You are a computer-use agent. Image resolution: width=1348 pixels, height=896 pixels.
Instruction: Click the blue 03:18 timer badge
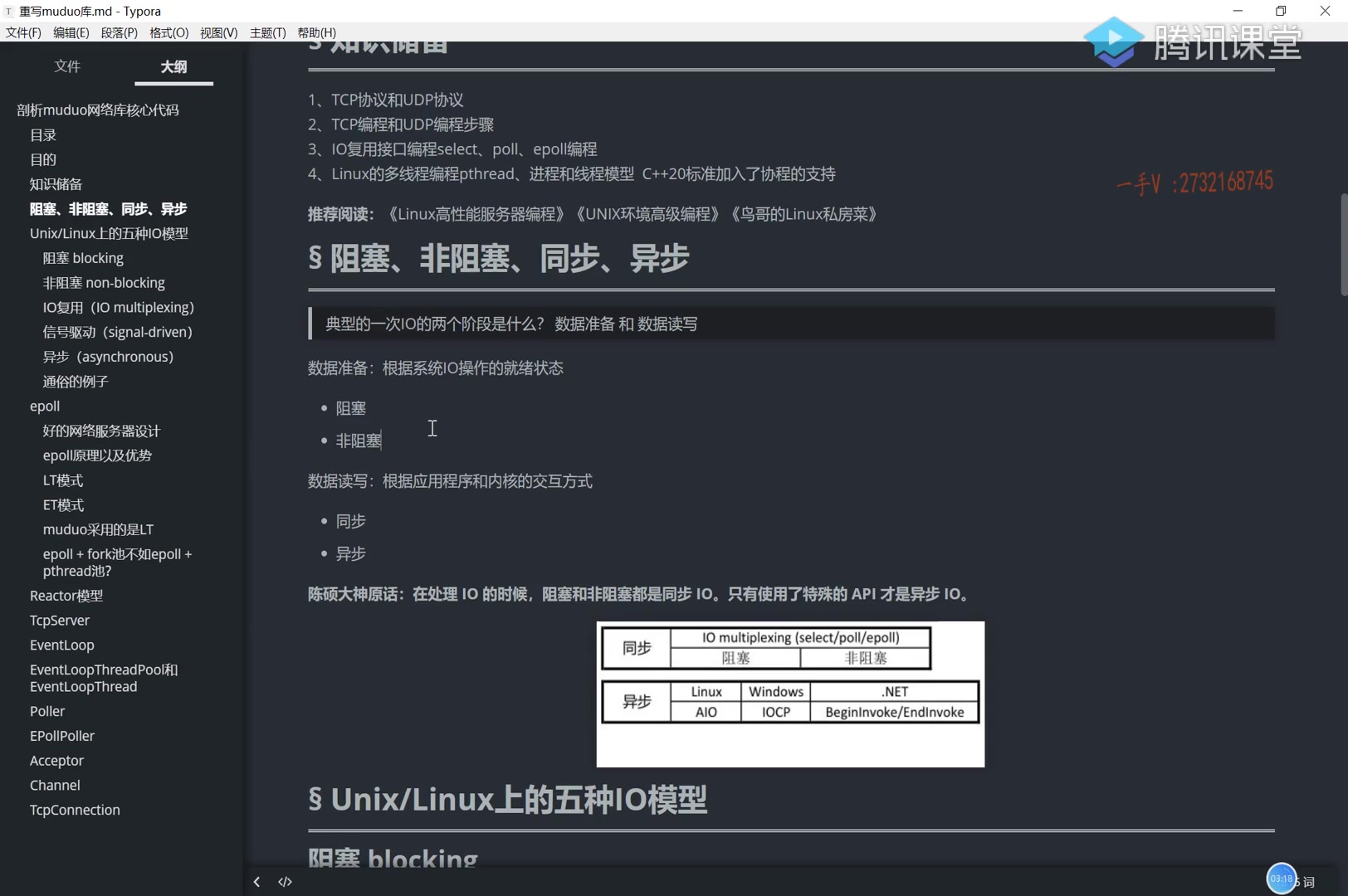click(1281, 879)
